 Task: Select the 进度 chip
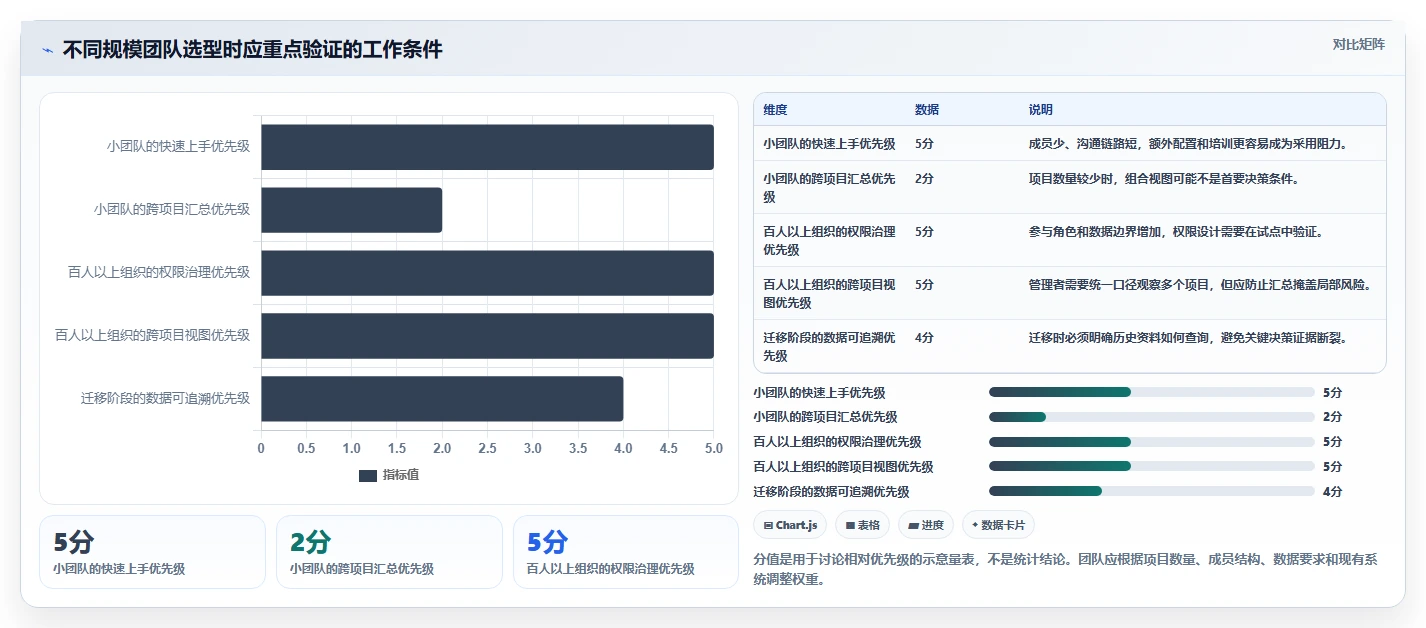pos(926,525)
